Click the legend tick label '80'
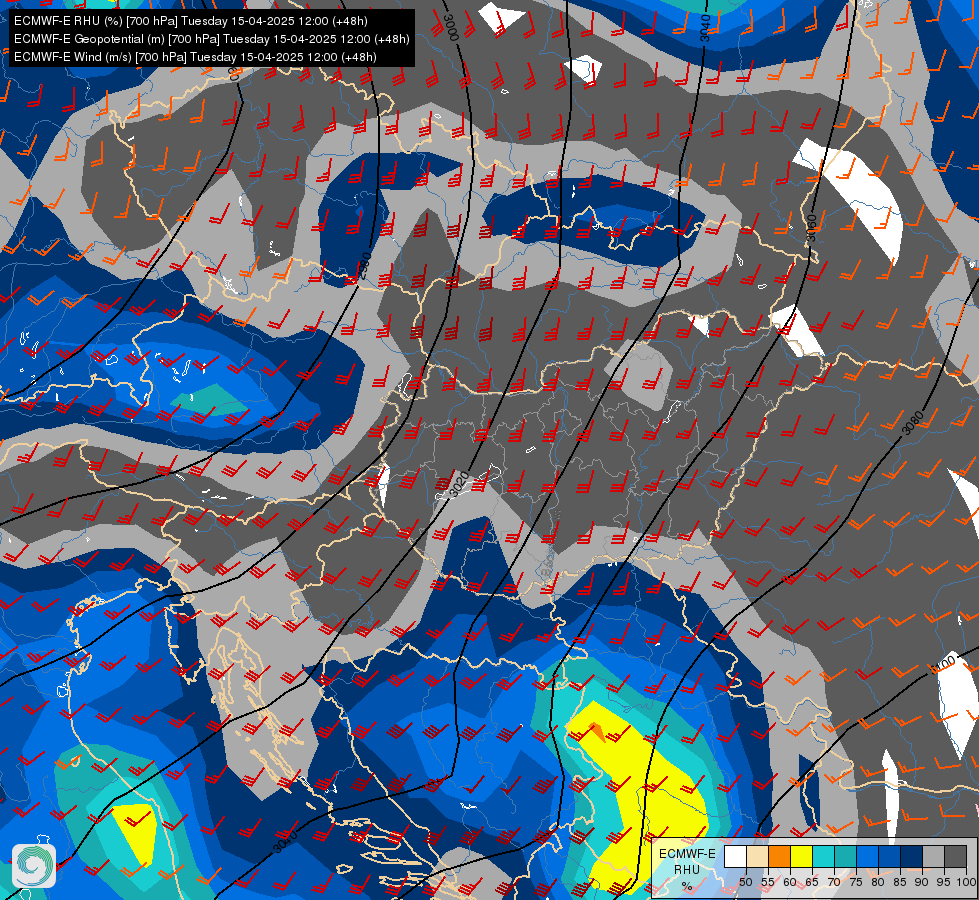Viewport: 979px width, 900px height. pyautogui.click(x=878, y=882)
